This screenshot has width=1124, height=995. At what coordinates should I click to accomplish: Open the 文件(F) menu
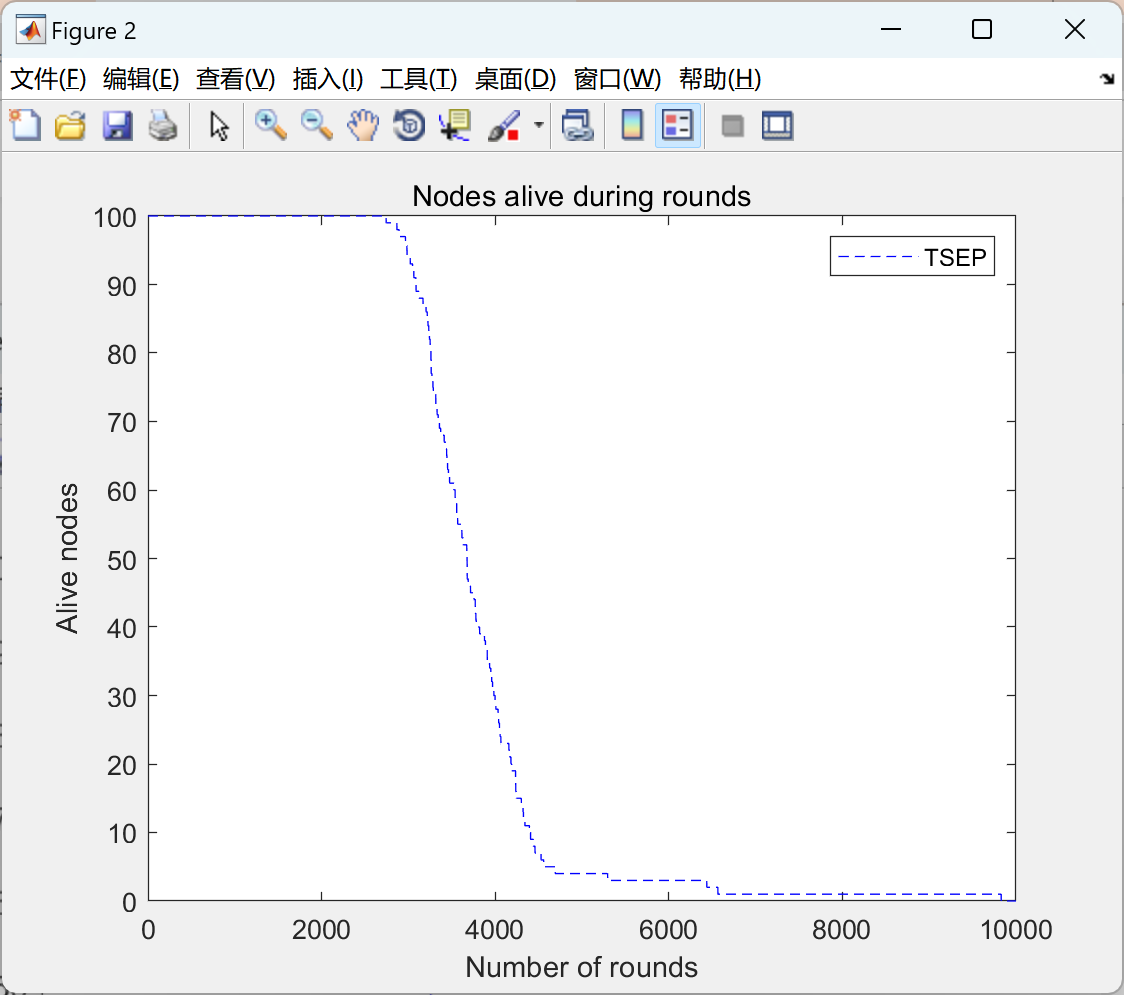[48, 79]
